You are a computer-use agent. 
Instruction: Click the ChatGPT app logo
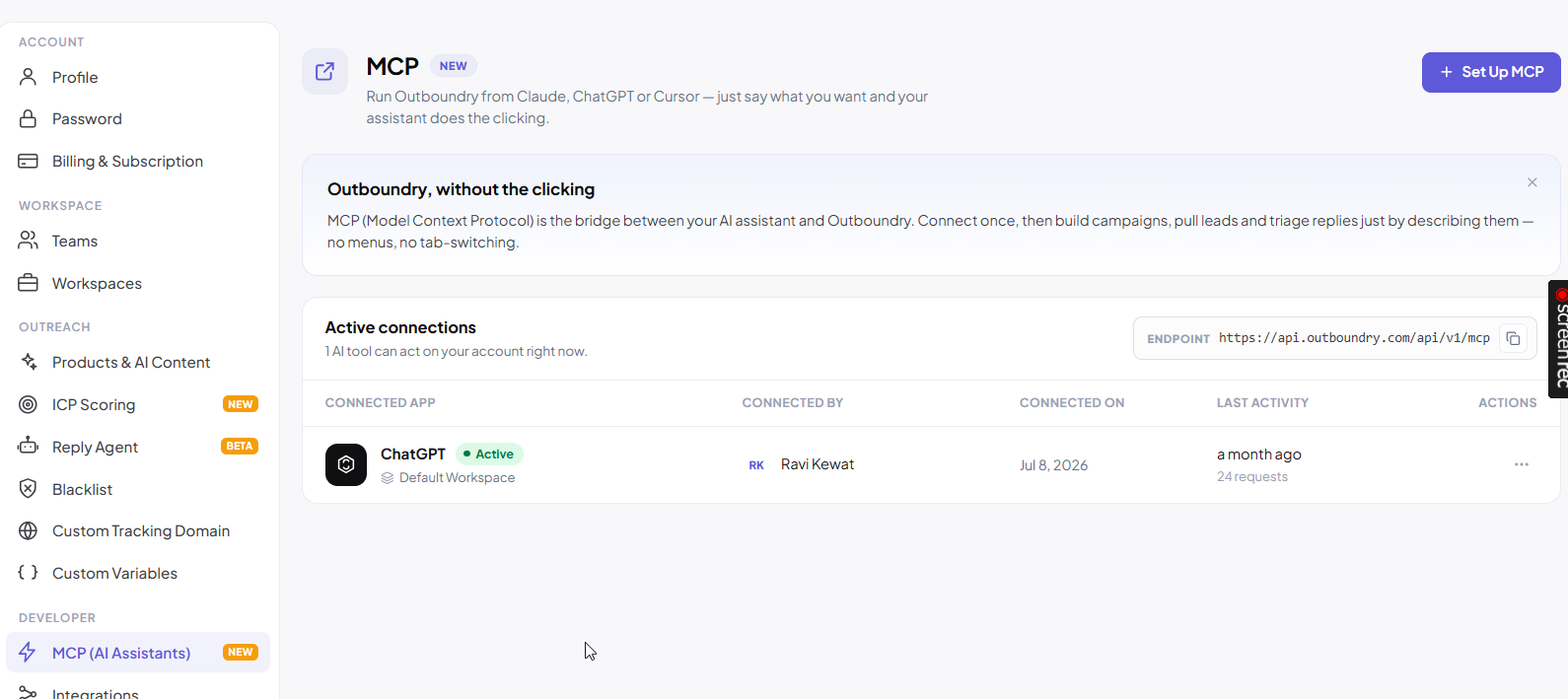coord(346,464)
